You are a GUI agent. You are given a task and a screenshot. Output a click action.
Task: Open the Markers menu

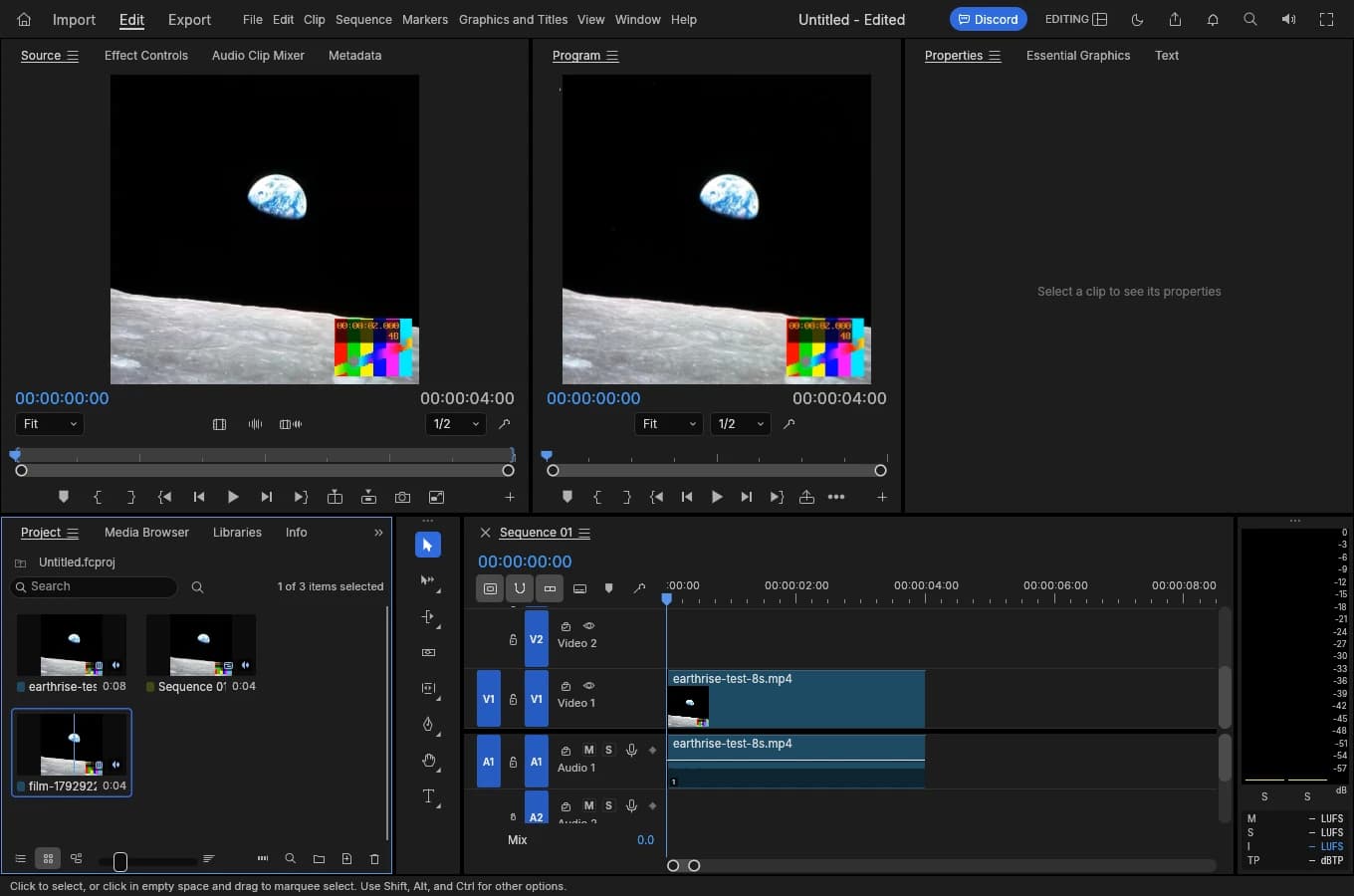[425, 19]
